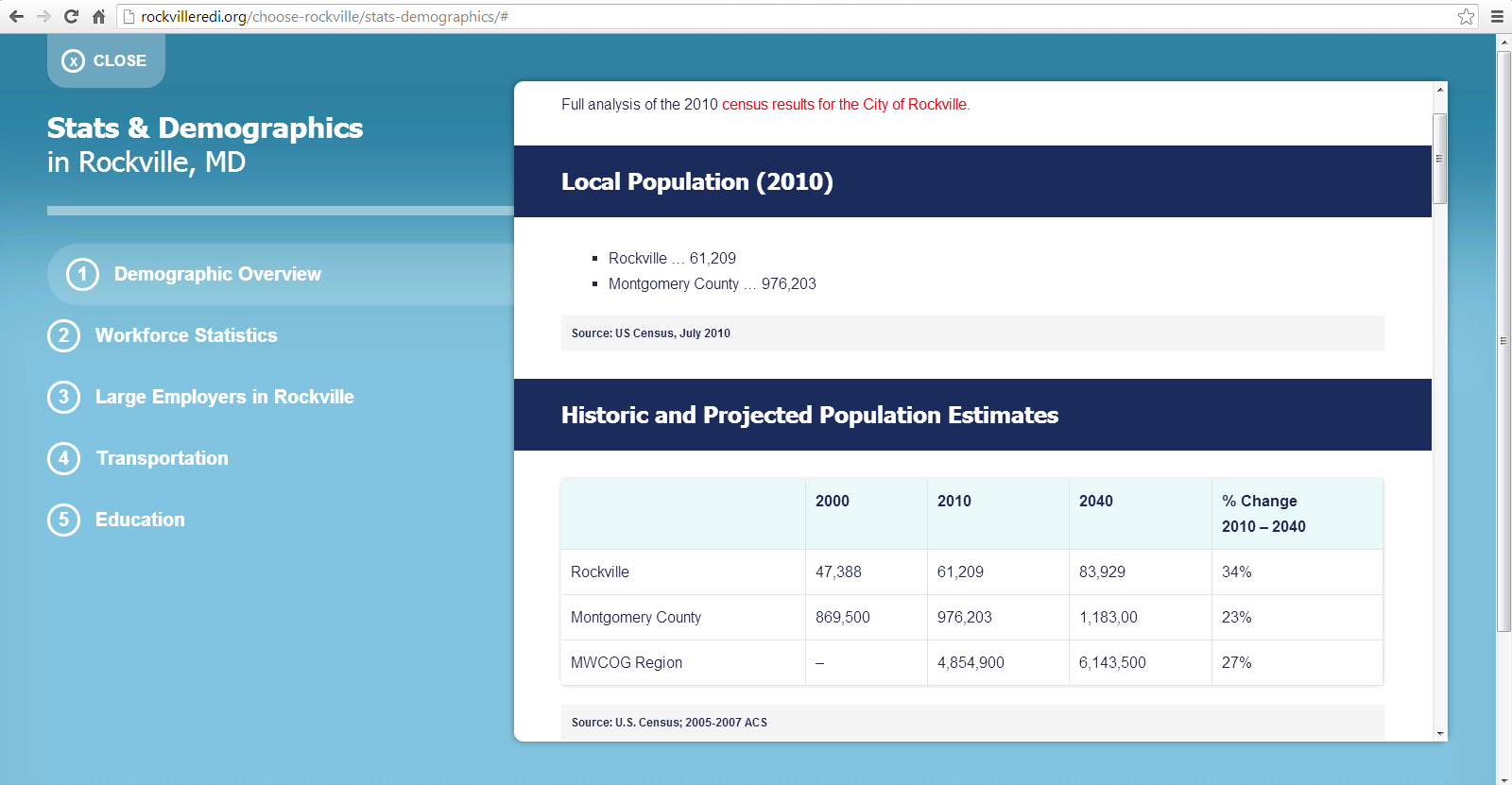Open the Transportation section
Screen dimensions: 1512x785
pyautogui.click(x=162, y=458)
